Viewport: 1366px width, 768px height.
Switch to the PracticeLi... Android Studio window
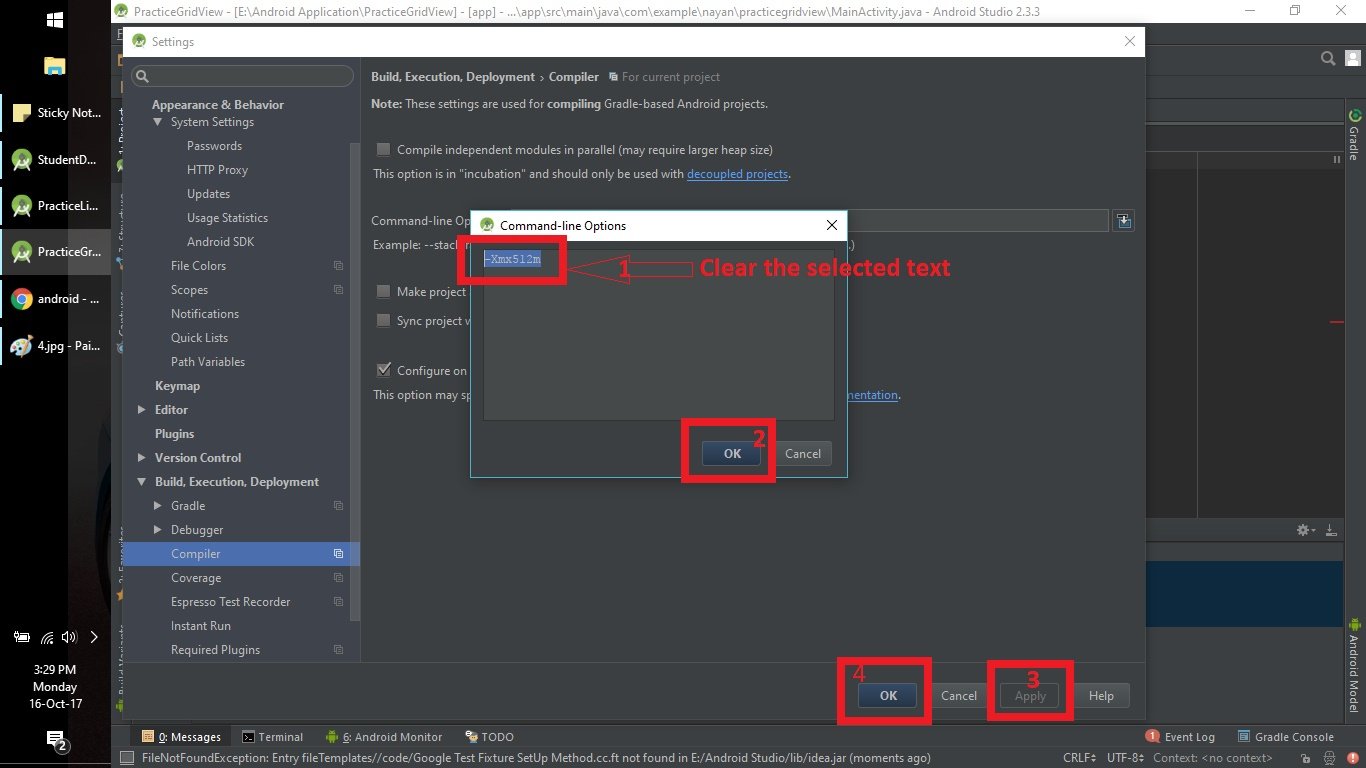tap(55, 206)
